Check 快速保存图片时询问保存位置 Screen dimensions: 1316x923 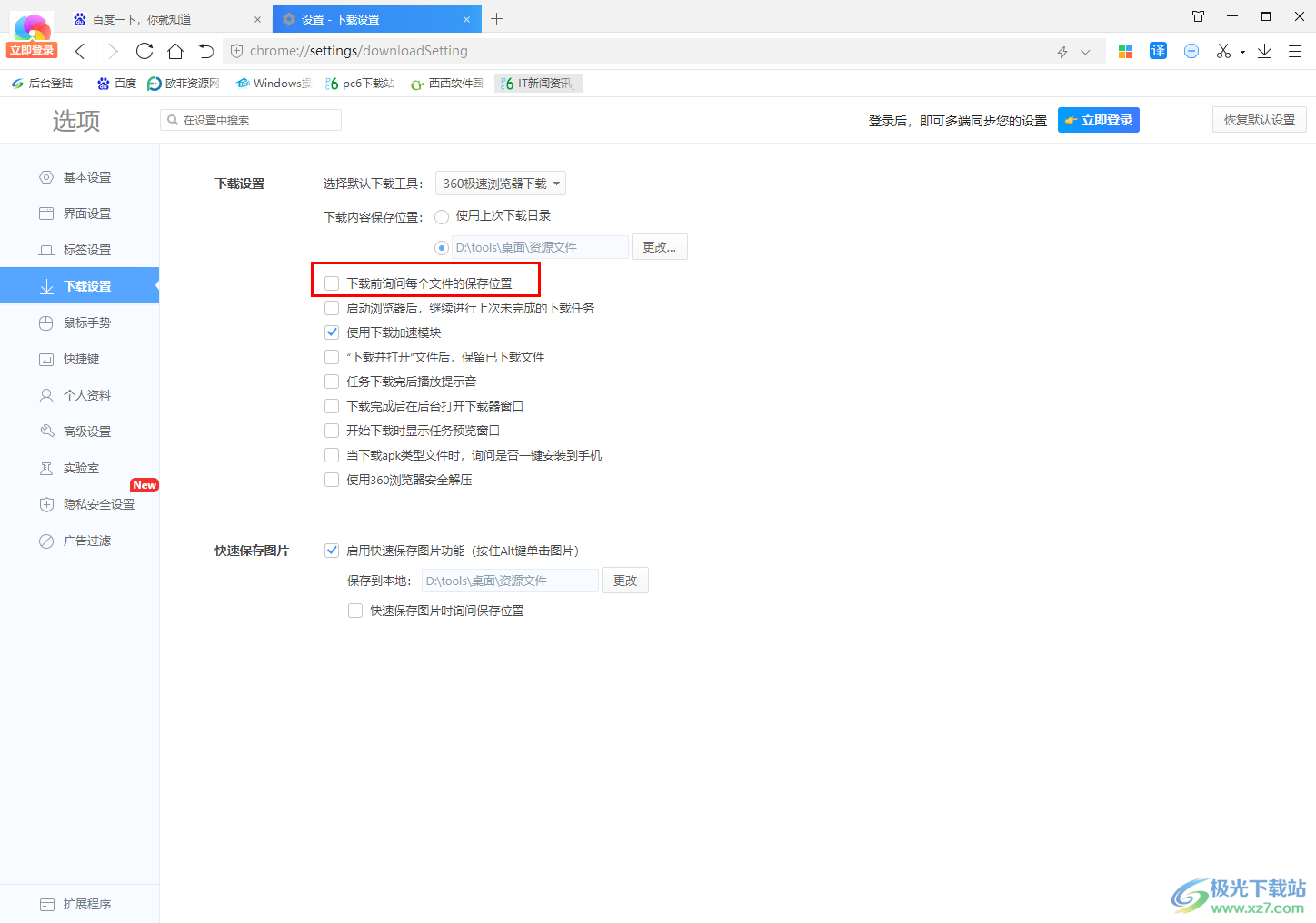click(355, 610)
